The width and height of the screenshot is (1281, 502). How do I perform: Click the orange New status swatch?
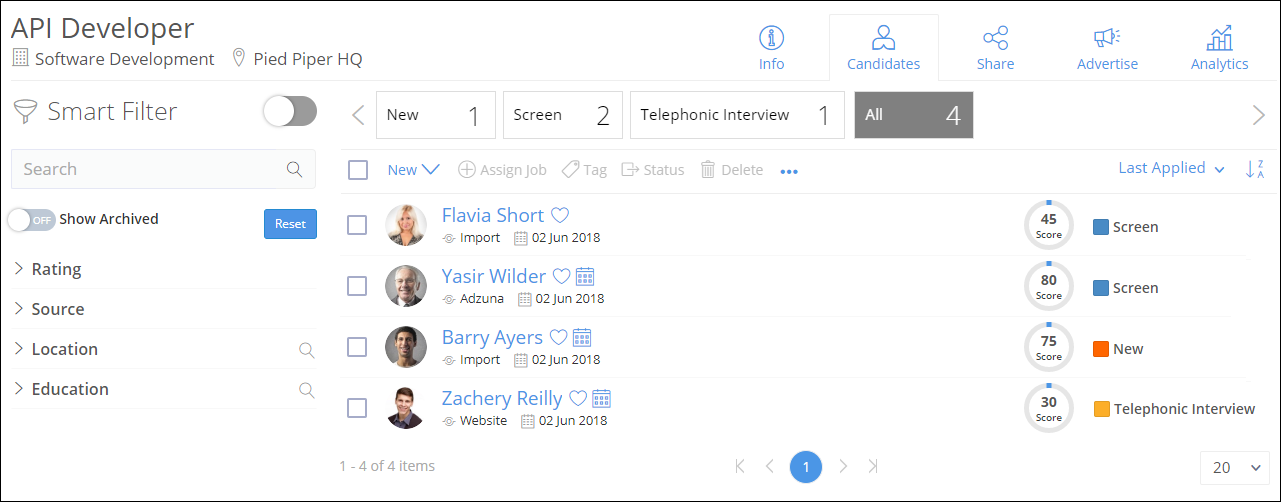click(1101, 349)
